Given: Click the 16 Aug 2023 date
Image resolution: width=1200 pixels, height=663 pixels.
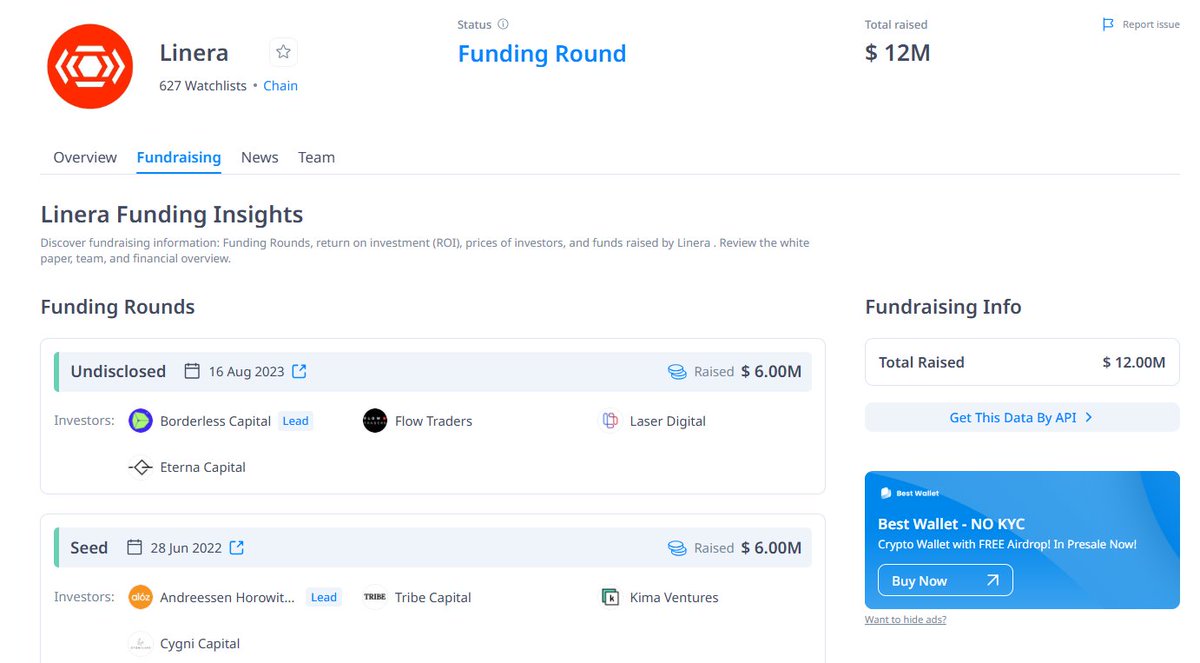Looking at the screenshot, I should pos(247,371).
